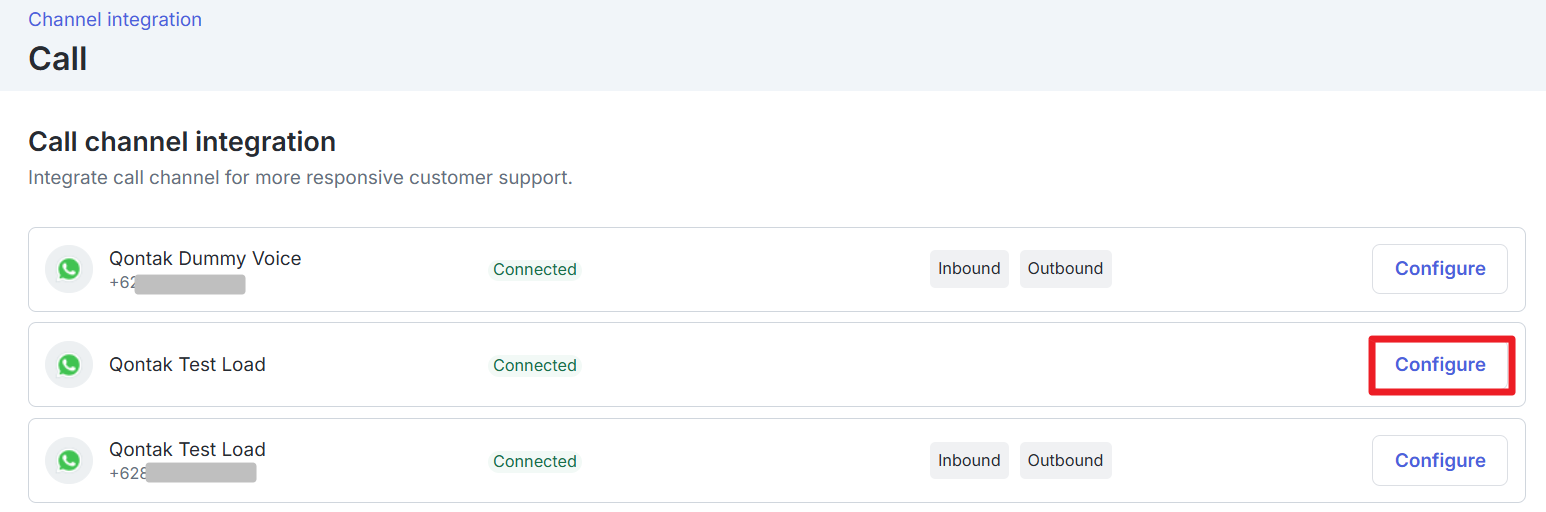Select Inbound tag on the +628 channel row
This screenshot has width=1546, height=512.
tap(969, 461)
